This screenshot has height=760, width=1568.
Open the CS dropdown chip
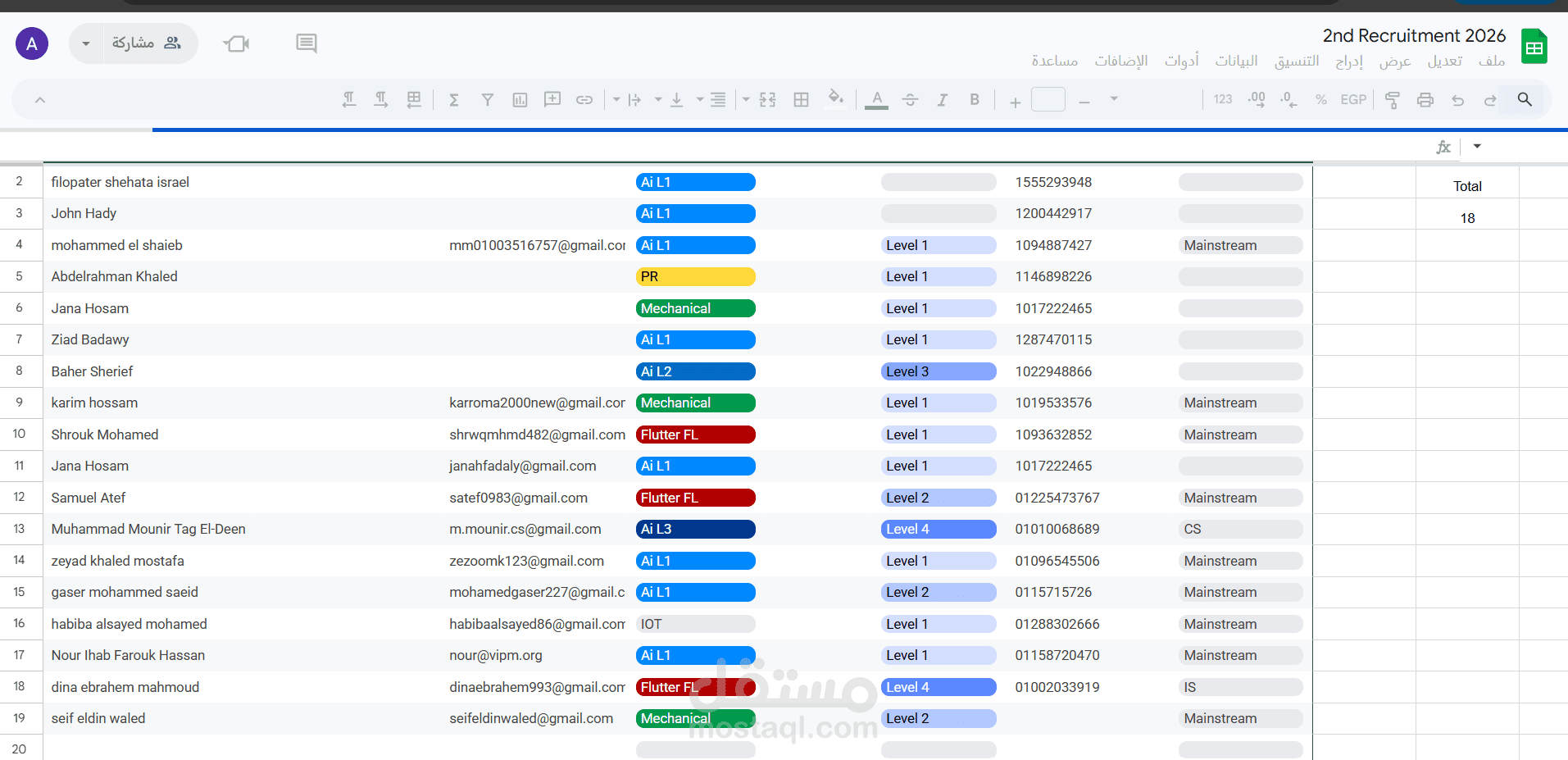pyautogui.click(x=1241, y=530)
